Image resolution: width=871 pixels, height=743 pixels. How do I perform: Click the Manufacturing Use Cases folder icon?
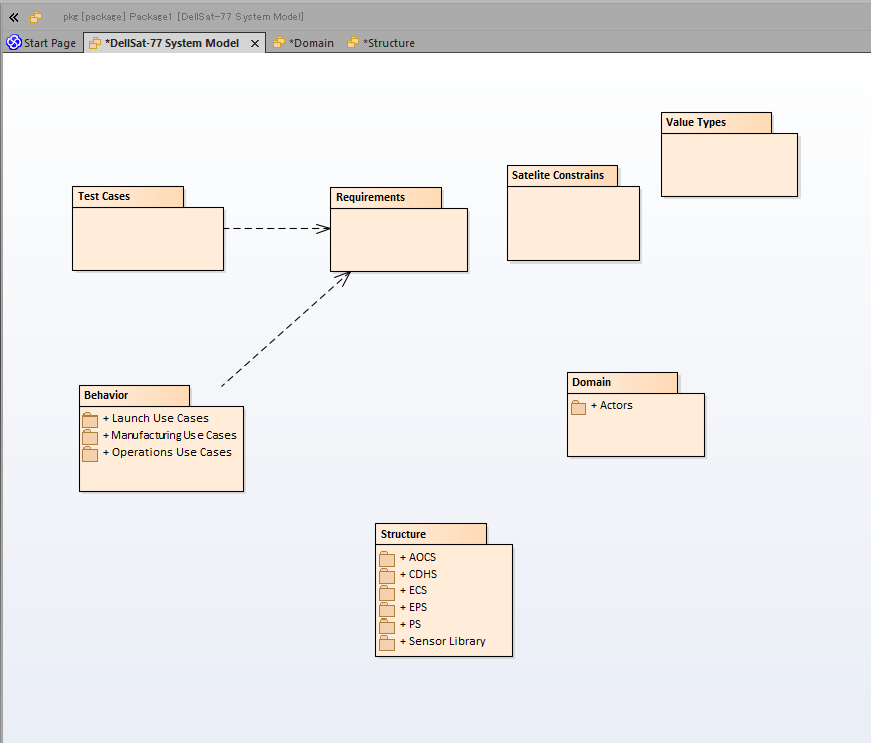pyautogui.click(x=90, y=436)
